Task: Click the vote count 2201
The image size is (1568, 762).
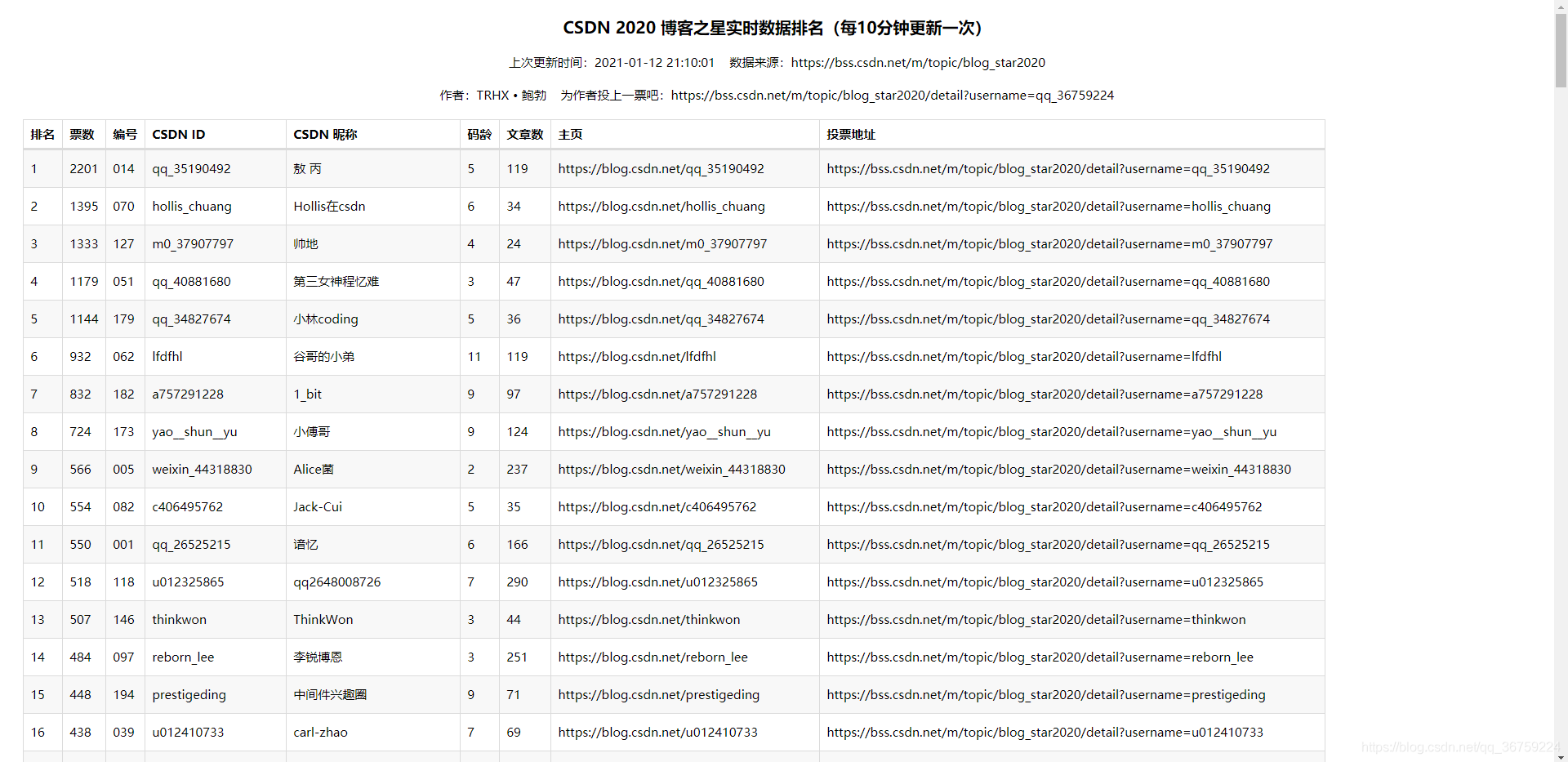Action: click(83, 169)
